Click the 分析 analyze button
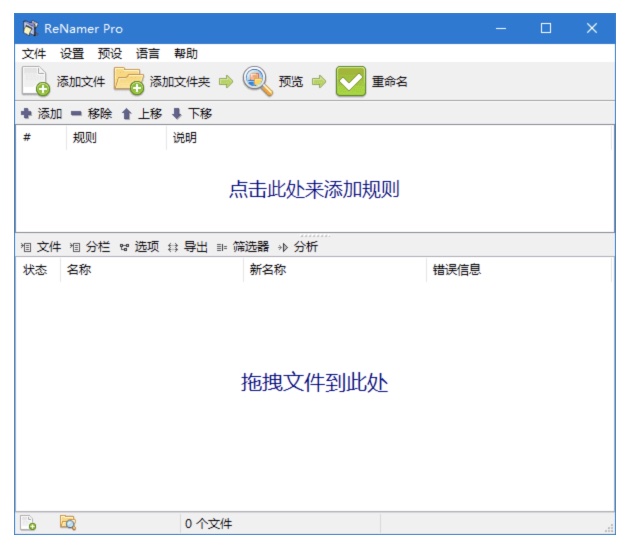627x547 pixels. (306, 247)
